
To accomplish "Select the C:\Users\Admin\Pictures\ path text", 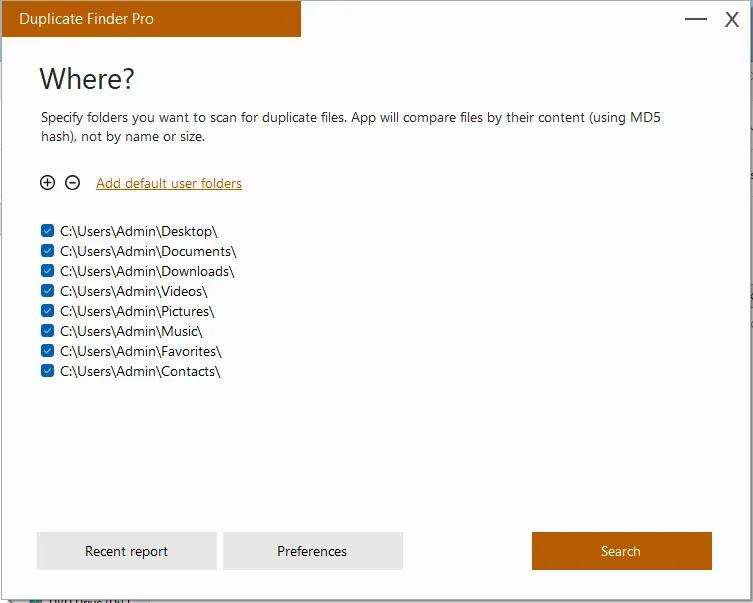I will point(137,311).
